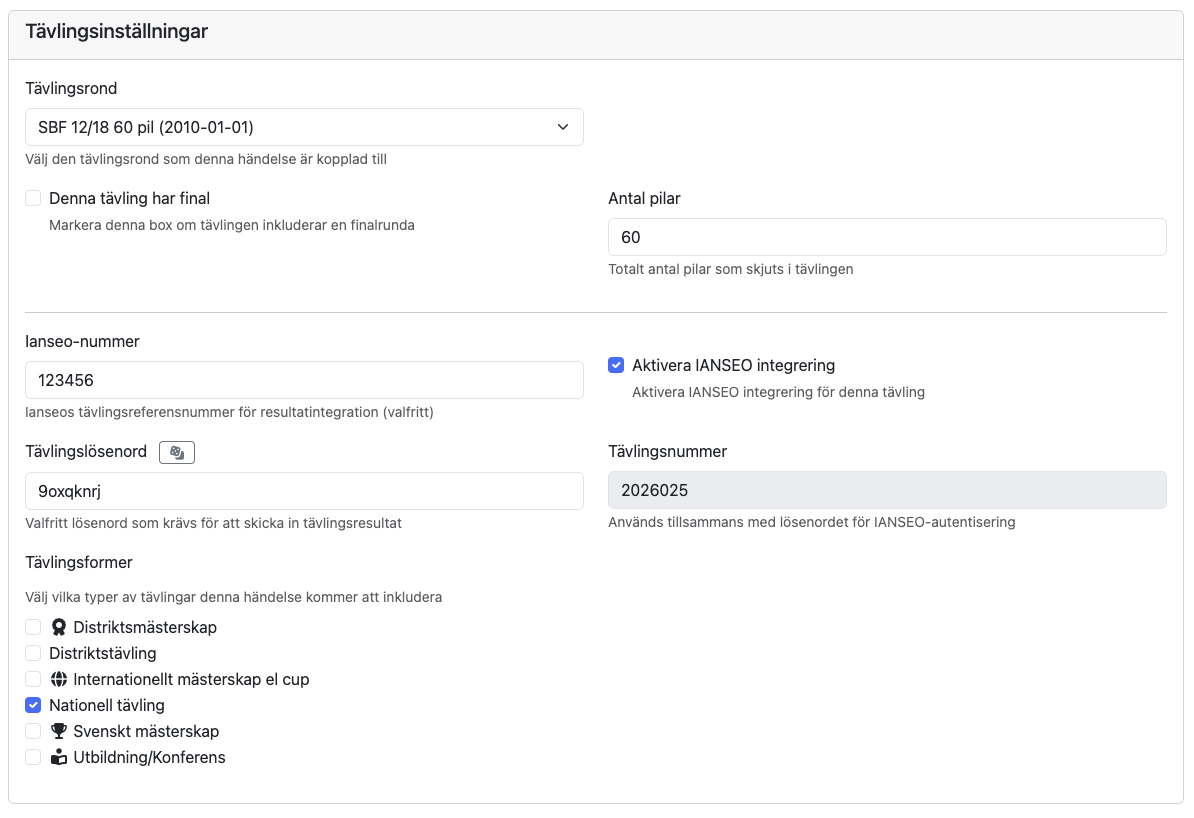This screenshot has width=1194, height=818.
Task: Click the chevron arrow in Tävlingsrond select
Action: pyautogui.click(x=562, y=128)
